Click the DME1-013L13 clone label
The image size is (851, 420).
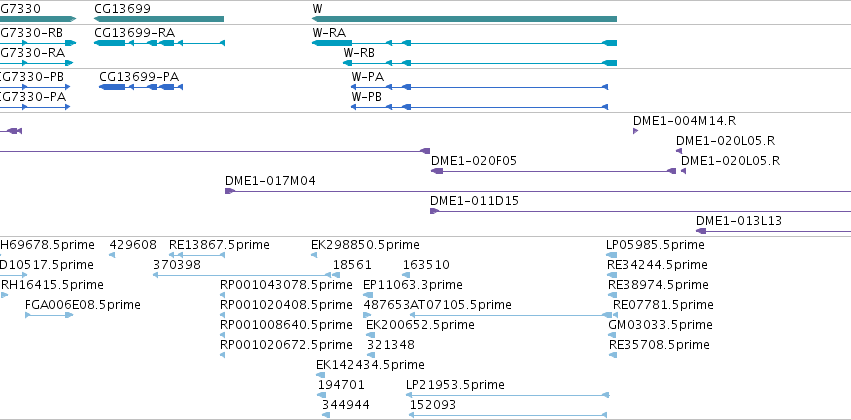tap(739, 221)
